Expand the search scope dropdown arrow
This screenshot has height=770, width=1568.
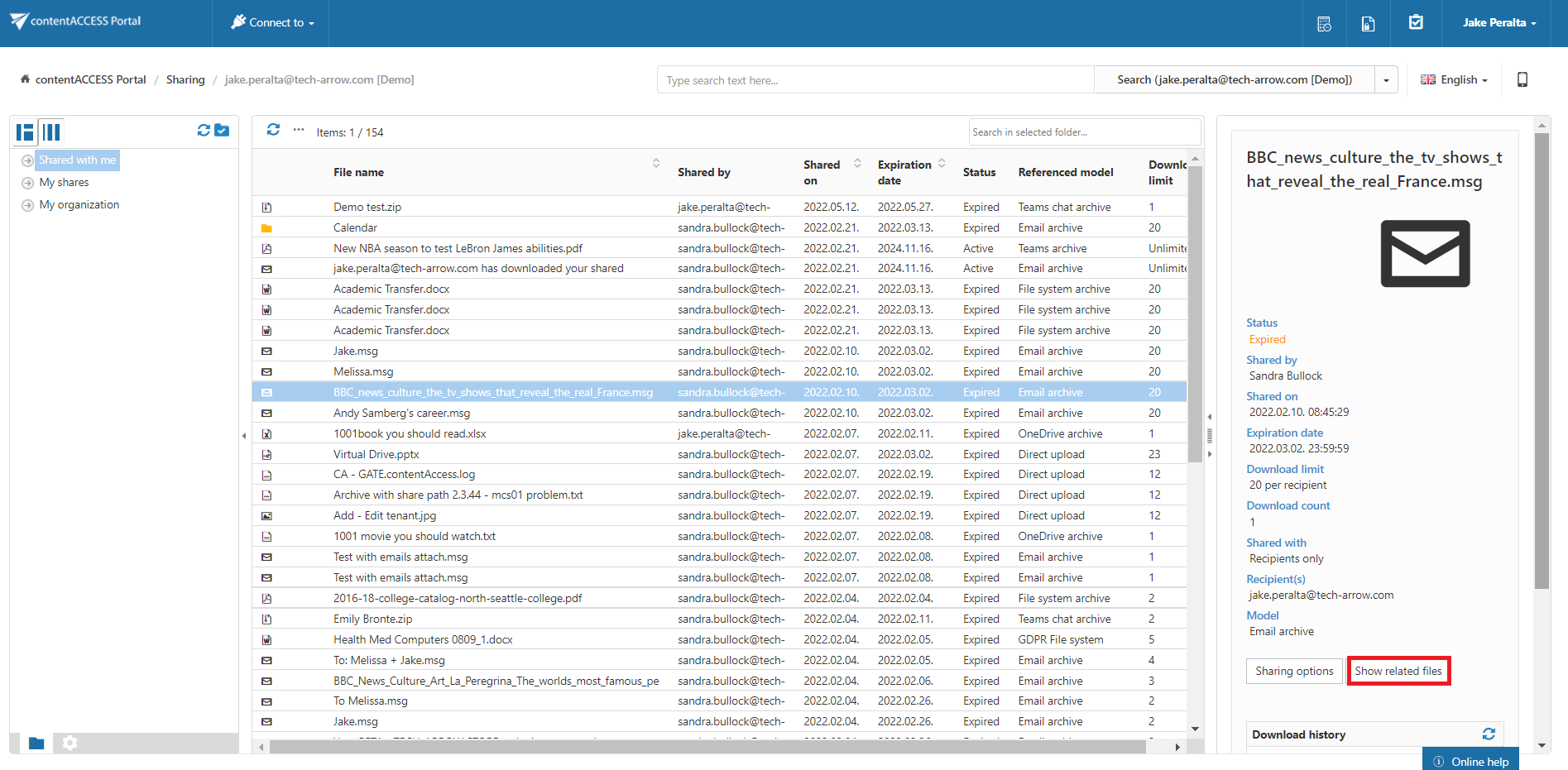pyautogui.click(x=1386, y=80)
